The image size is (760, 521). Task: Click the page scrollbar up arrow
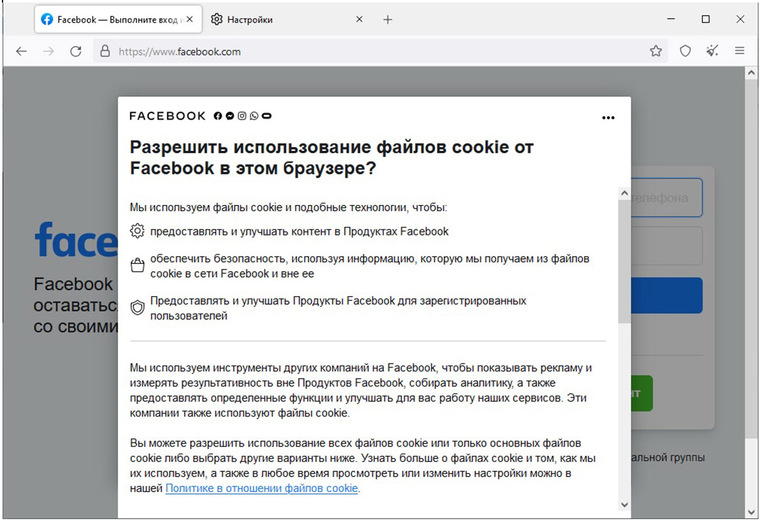point(752,73)
